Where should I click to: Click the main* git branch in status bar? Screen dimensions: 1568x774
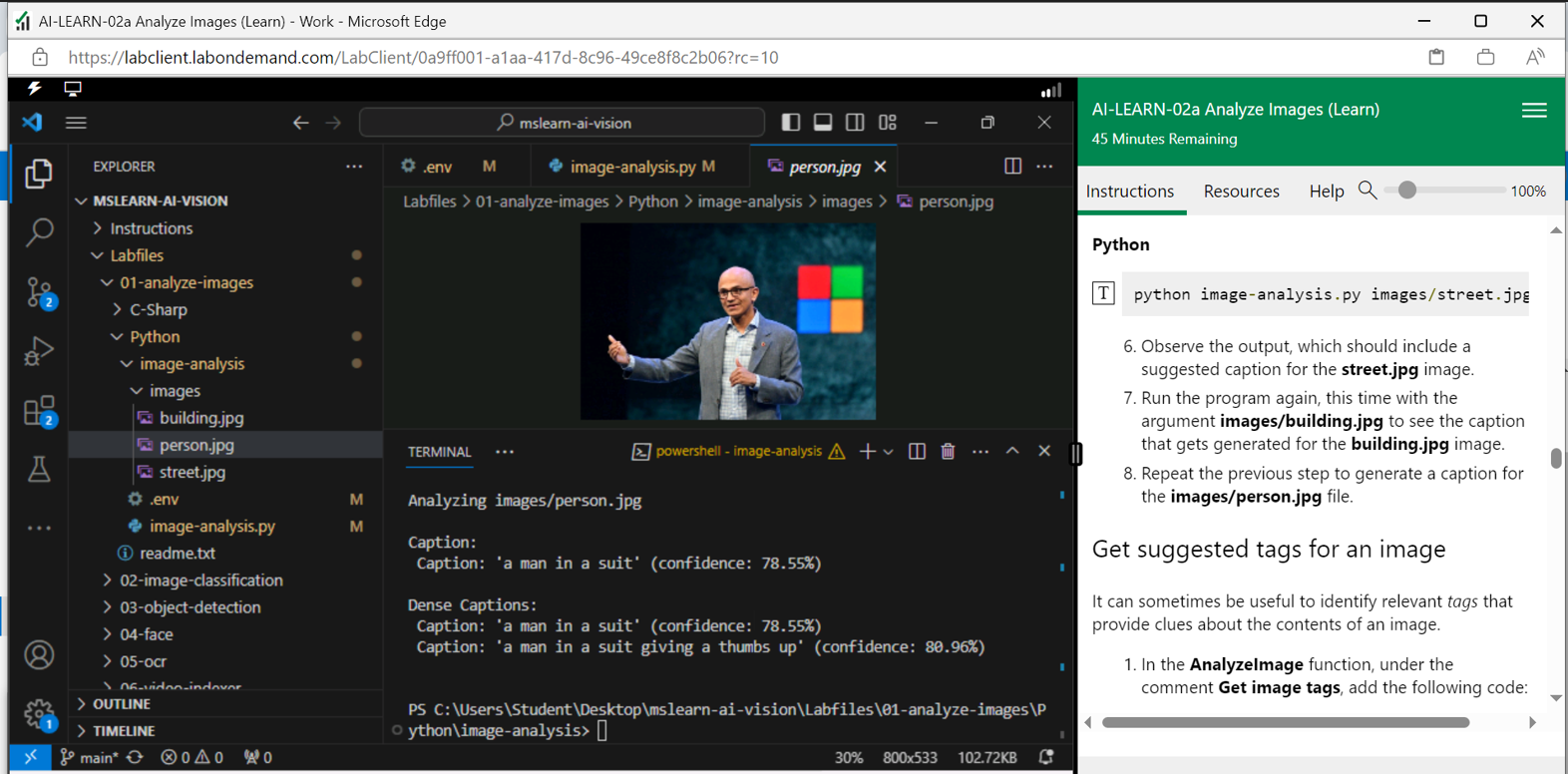point(88,758)
